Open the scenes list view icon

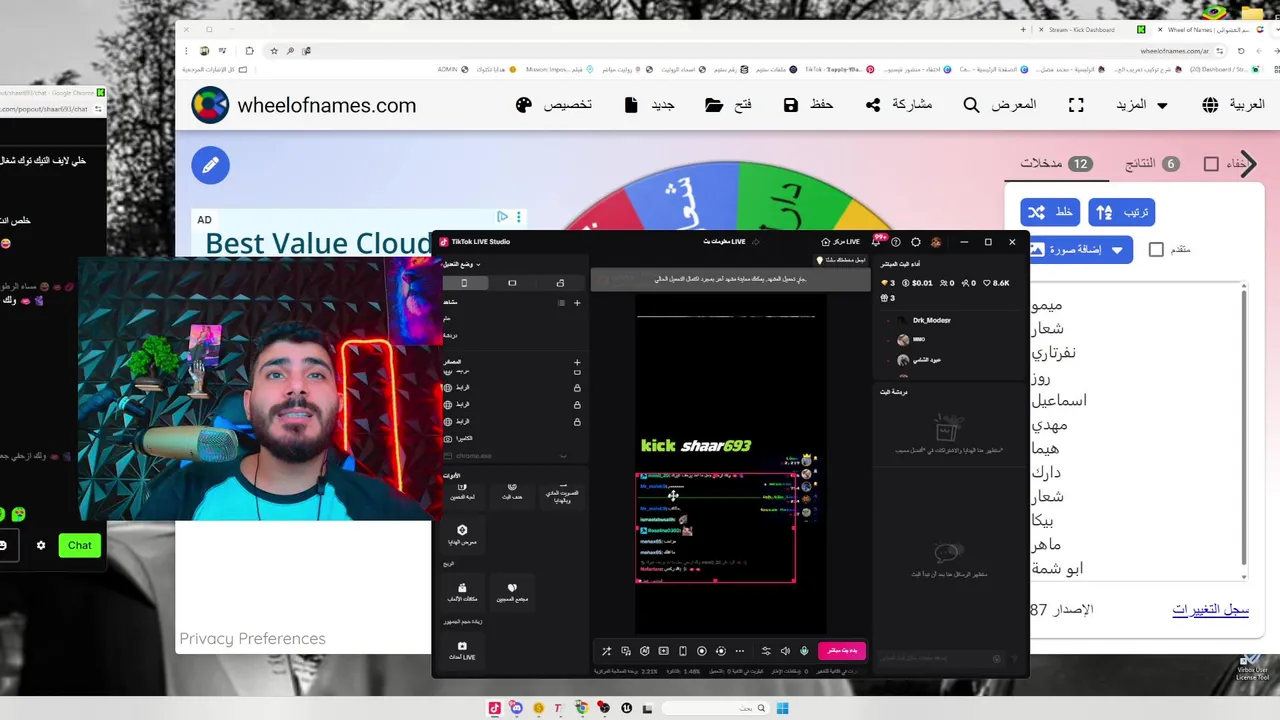pyautogui.click(x=561, y=303)
